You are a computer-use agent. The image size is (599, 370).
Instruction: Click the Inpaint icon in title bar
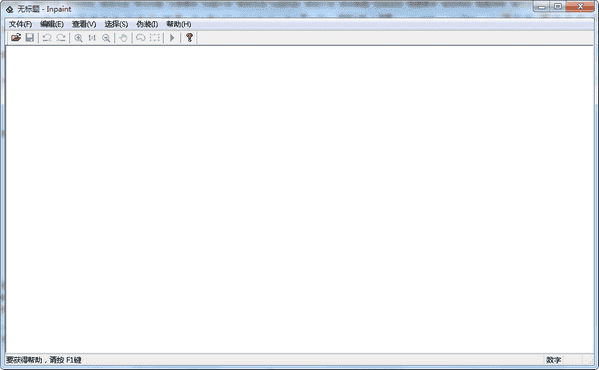10,9
